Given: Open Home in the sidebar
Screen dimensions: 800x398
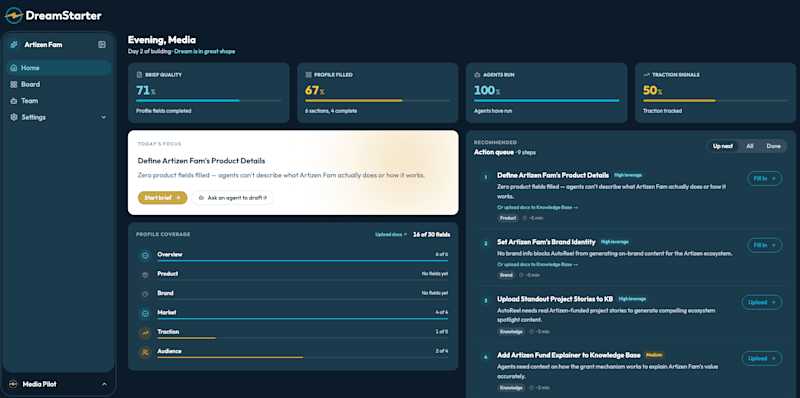Looking at the screenshot, I should coord(58,68).
